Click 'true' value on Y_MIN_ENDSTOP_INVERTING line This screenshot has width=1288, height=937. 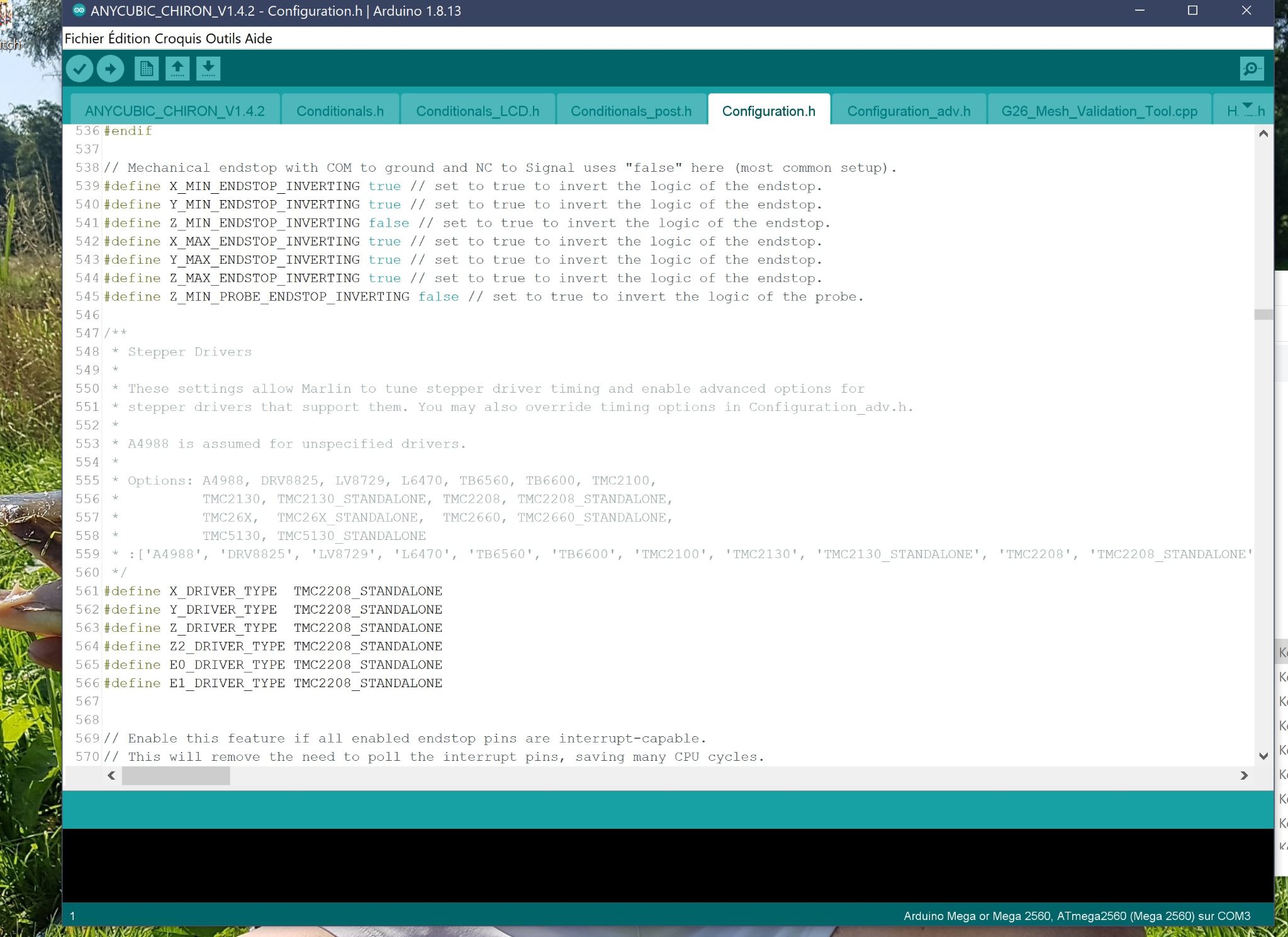(384, 204)
